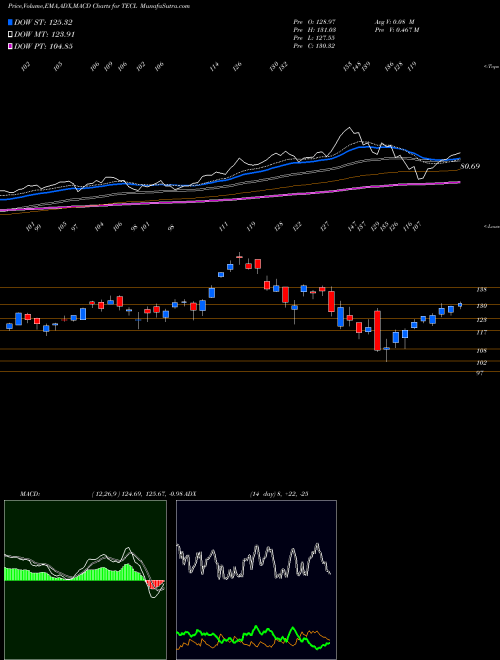500x660 pixels.
Task: Click the MACD: heading label
Action: pos(29,494)
